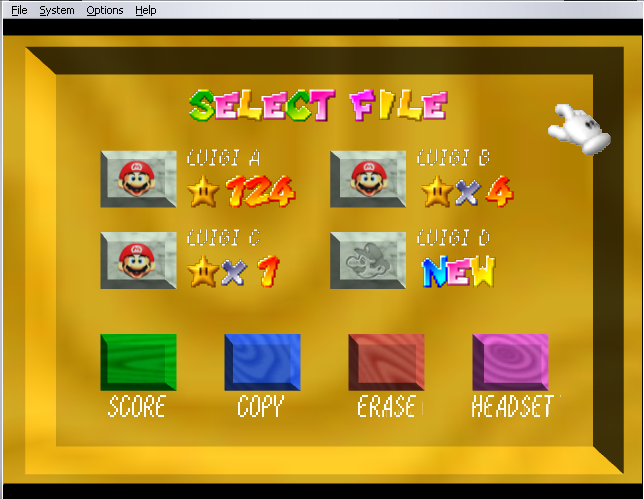
Task: Click the star icon in LUIGI C
Action: 203,271
